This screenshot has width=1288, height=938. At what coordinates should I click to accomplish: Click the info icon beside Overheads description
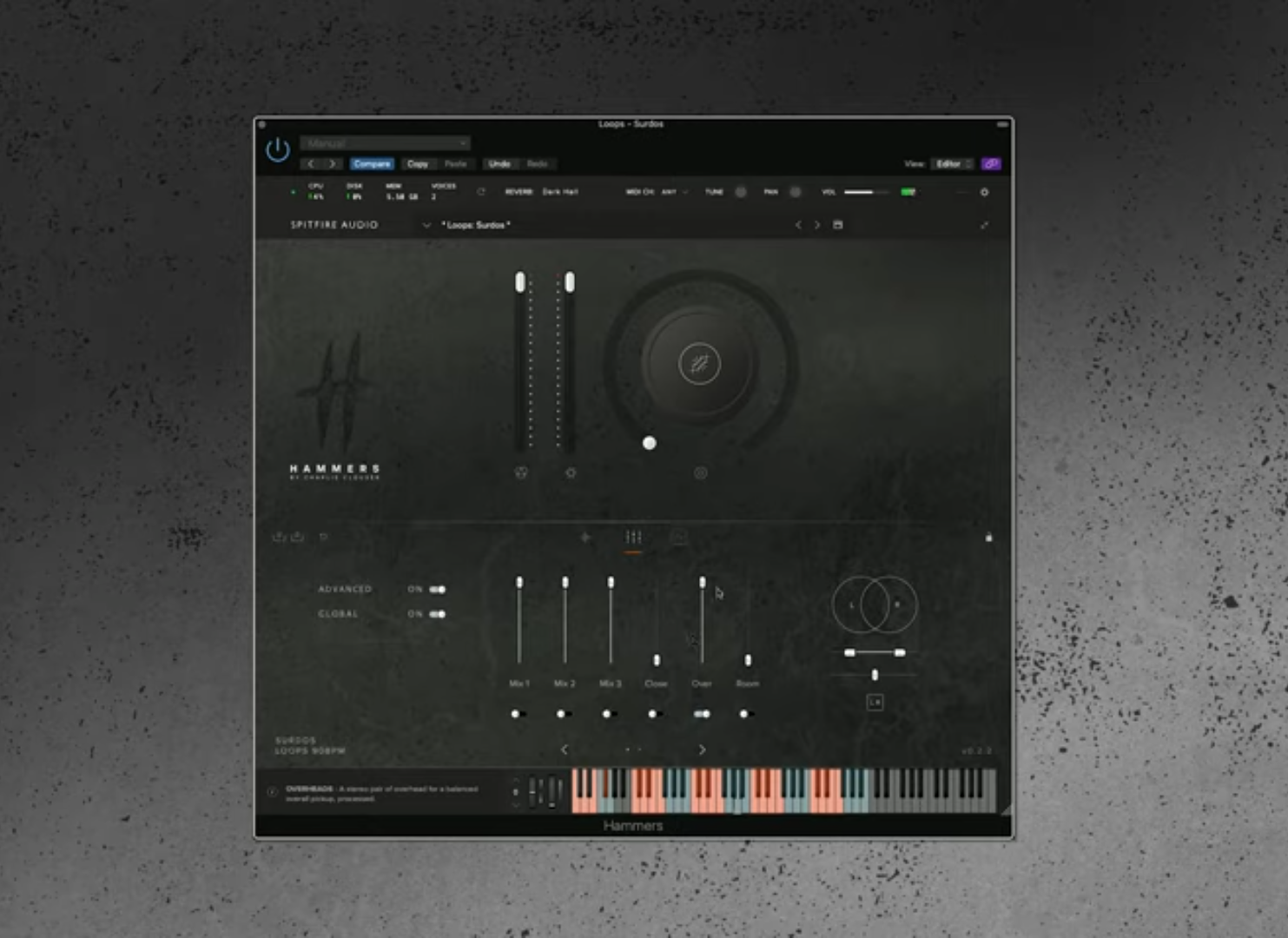point(272,792)
